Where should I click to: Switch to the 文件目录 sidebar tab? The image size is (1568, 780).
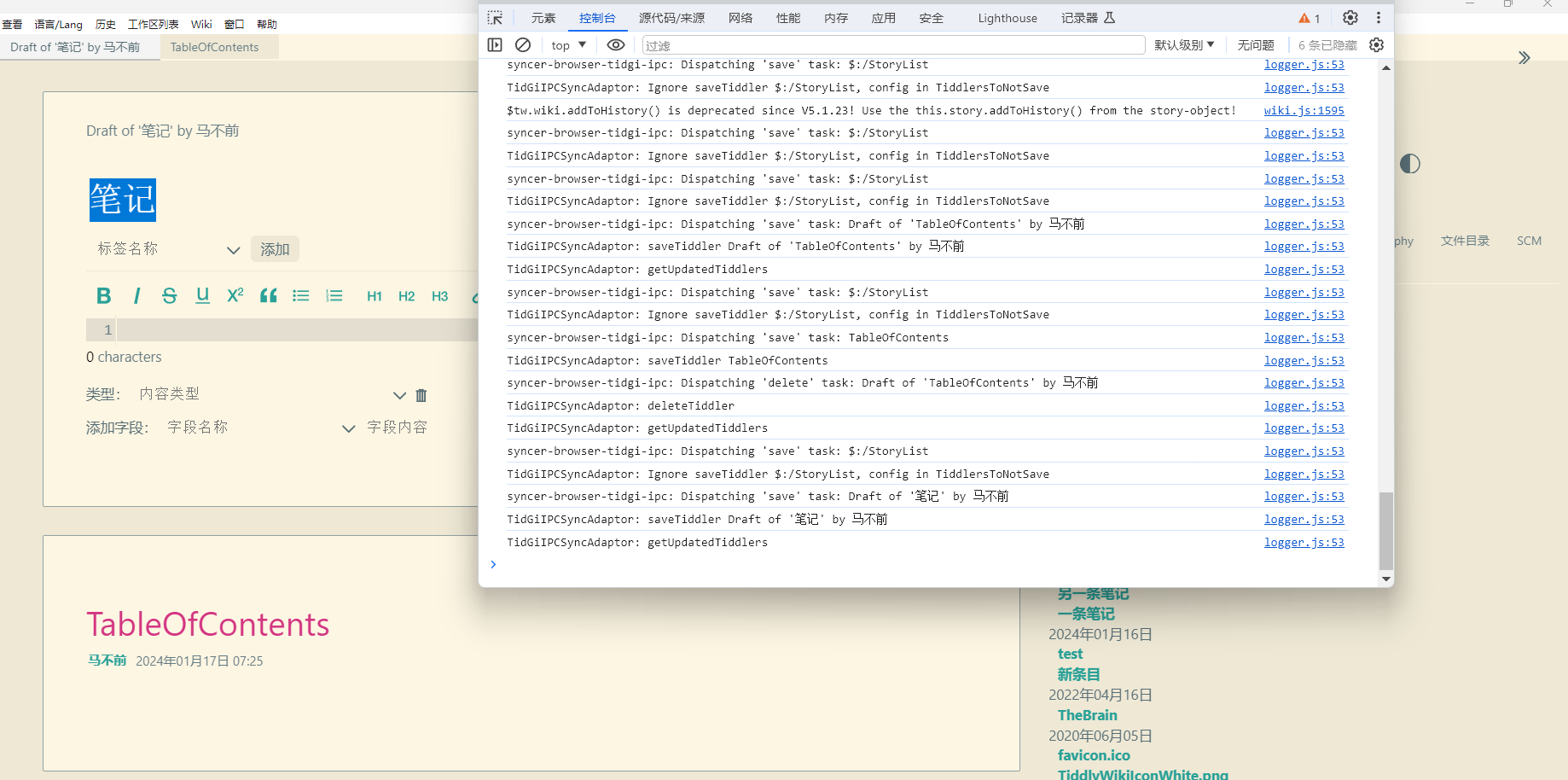1465,241
